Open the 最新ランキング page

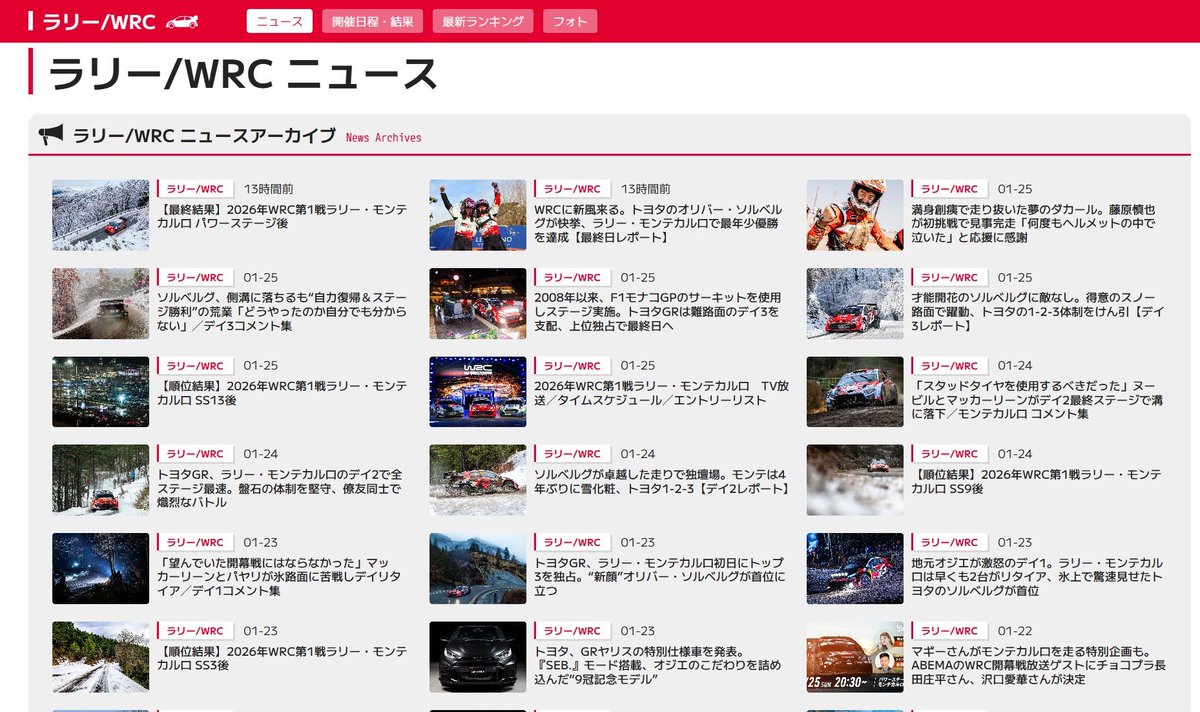[x=482, y=20]
